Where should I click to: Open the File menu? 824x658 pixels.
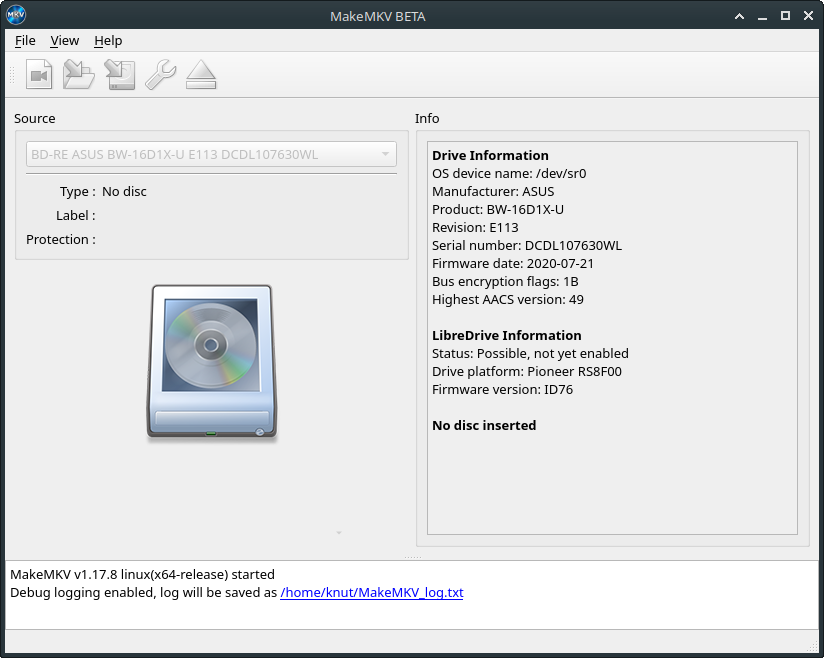[25, 40]
